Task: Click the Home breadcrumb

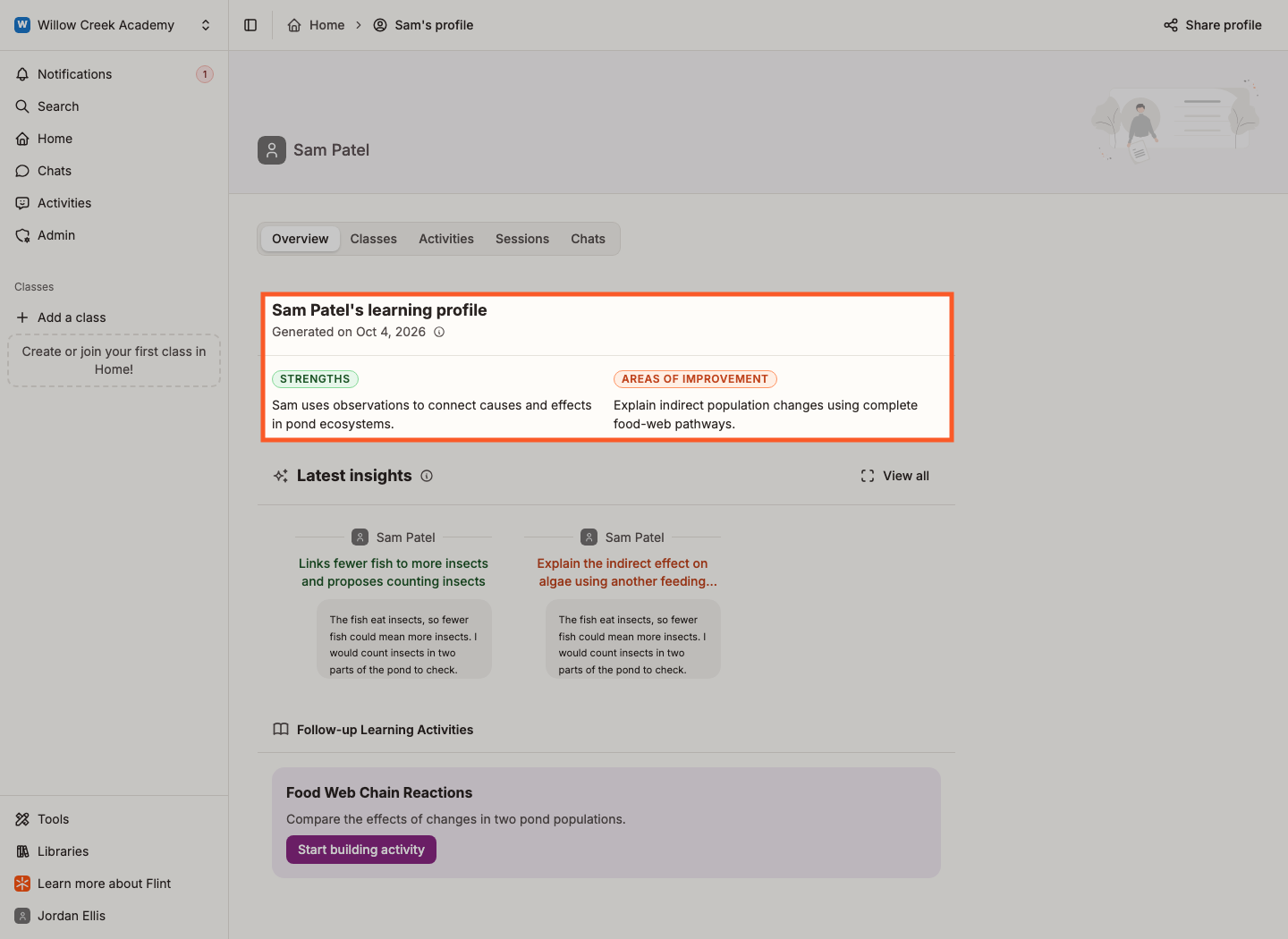Action: (x=316, y=25)
